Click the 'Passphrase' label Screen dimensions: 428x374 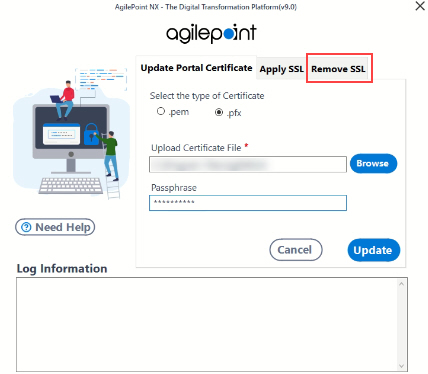coord(174,188)
